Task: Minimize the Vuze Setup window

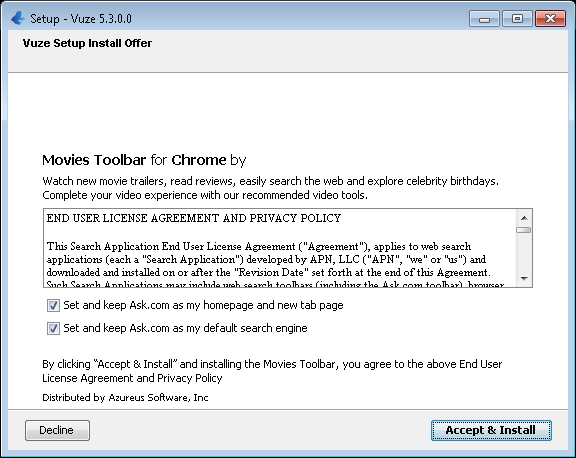Action: [484, 19]
